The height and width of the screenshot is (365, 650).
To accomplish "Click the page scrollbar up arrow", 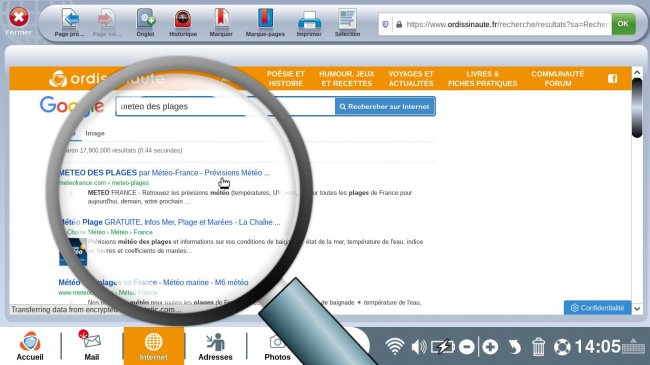I will pos(637,73).
